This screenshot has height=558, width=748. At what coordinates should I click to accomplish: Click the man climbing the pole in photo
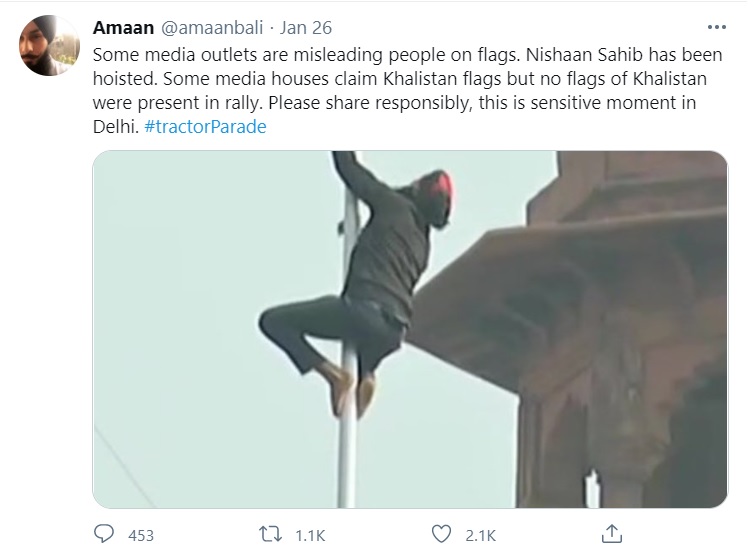(x=360, y=270)
